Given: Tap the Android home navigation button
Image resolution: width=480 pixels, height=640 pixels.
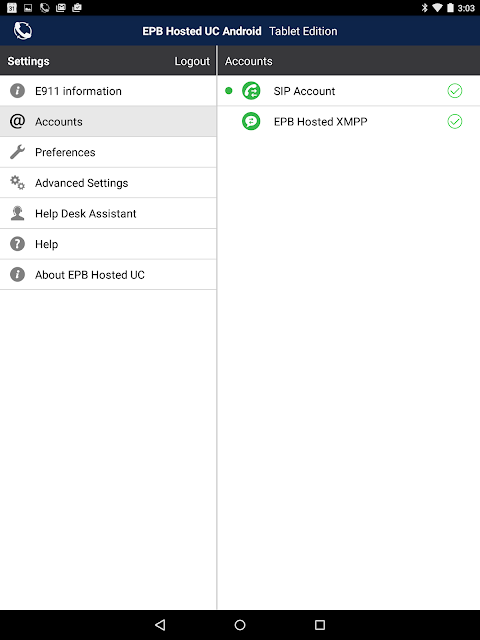Looking at the screenshot, I should pyautogui.click(x=240, y=624).
